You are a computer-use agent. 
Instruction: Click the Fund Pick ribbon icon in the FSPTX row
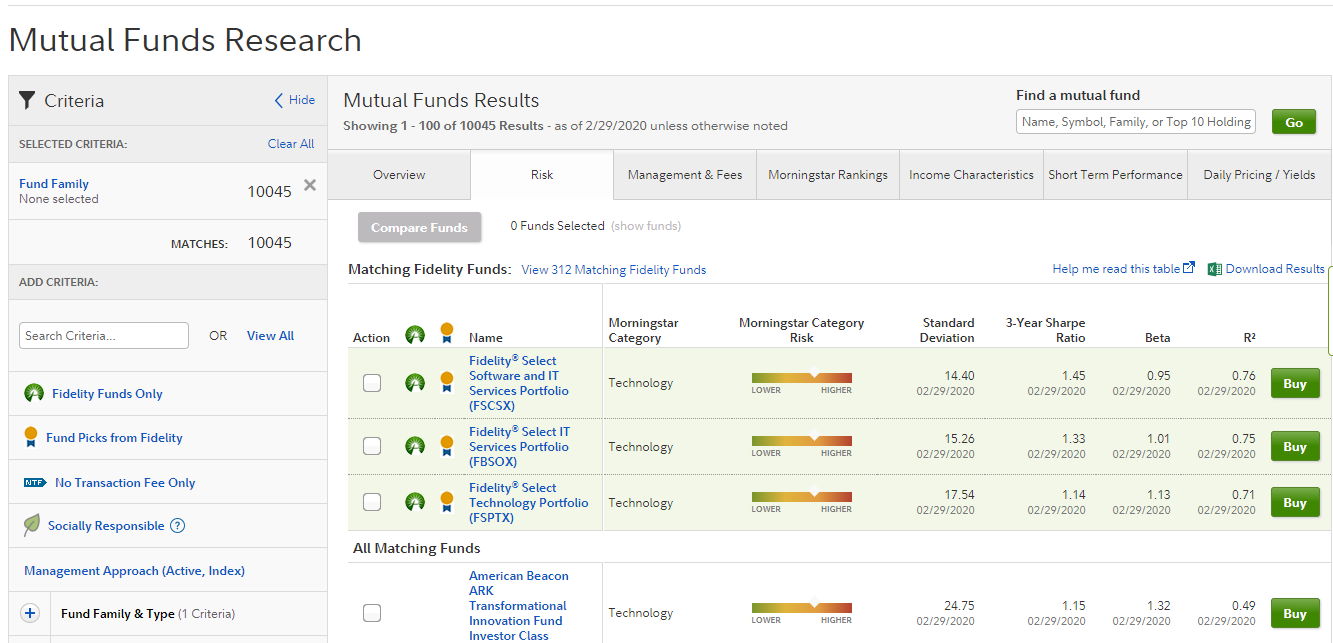tap(447, 502)
